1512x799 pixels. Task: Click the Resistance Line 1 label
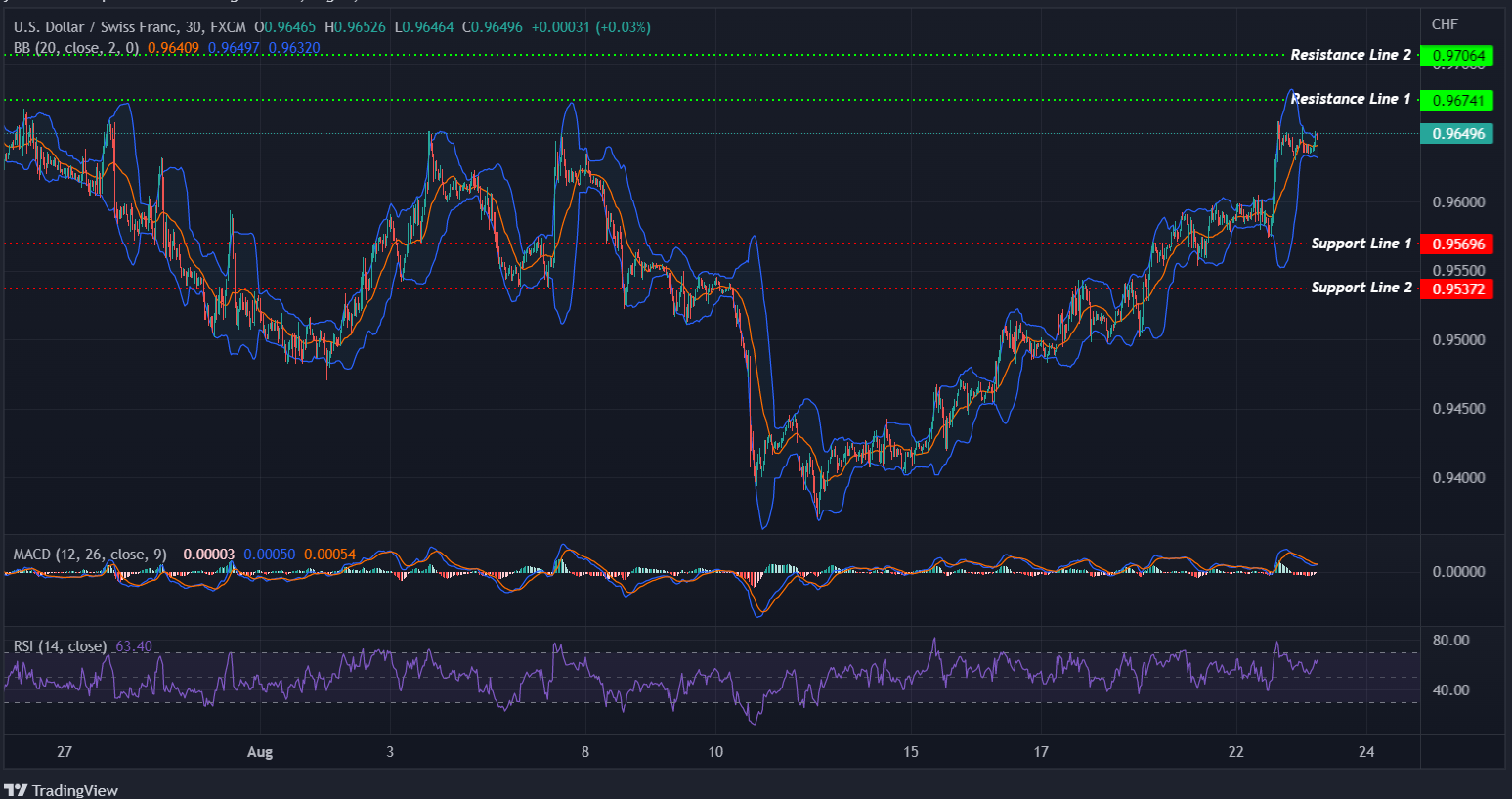tap(1352, 98)
